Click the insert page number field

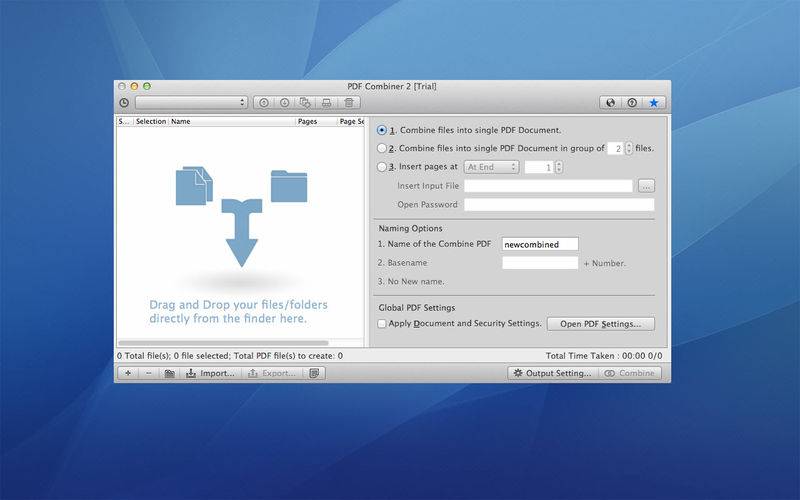coord(539,167)
